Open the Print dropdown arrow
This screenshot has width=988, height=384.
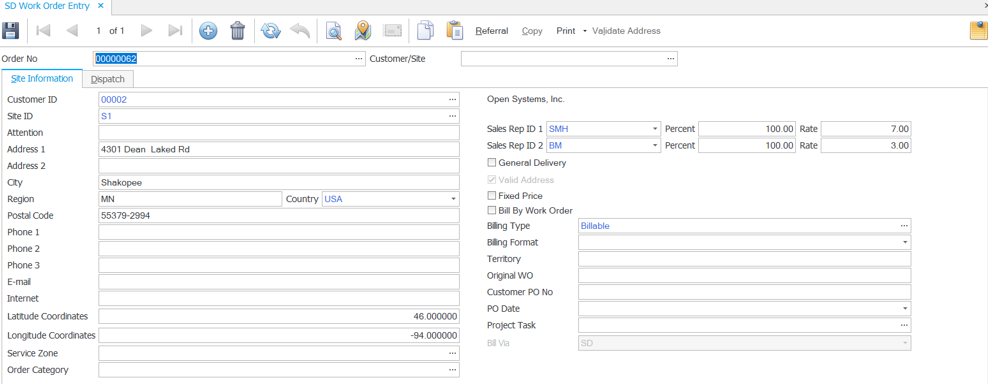tap(585, 31)
